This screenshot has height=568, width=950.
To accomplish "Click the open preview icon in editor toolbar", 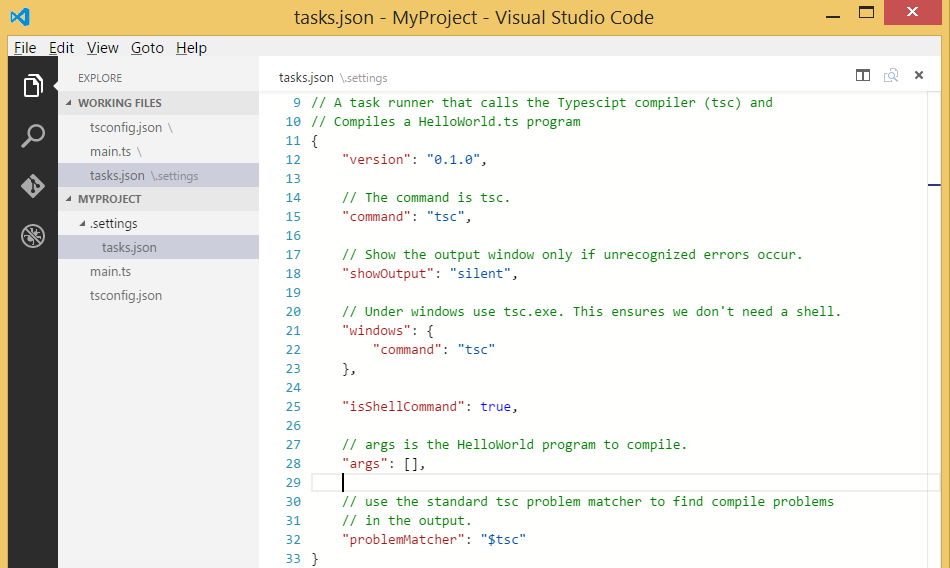I will pyautogui.click(x=891, y=75).
